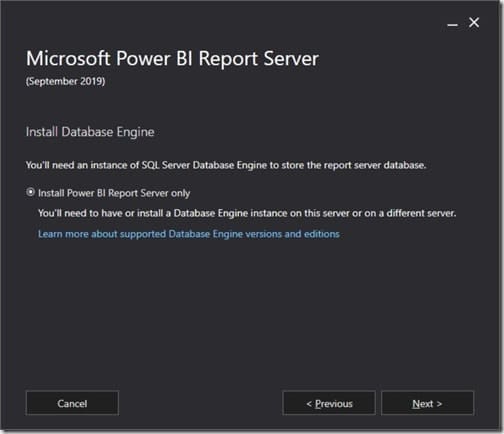The image size is (504, 434).
Task: Continue with the Next button
Action: point(427,403)
